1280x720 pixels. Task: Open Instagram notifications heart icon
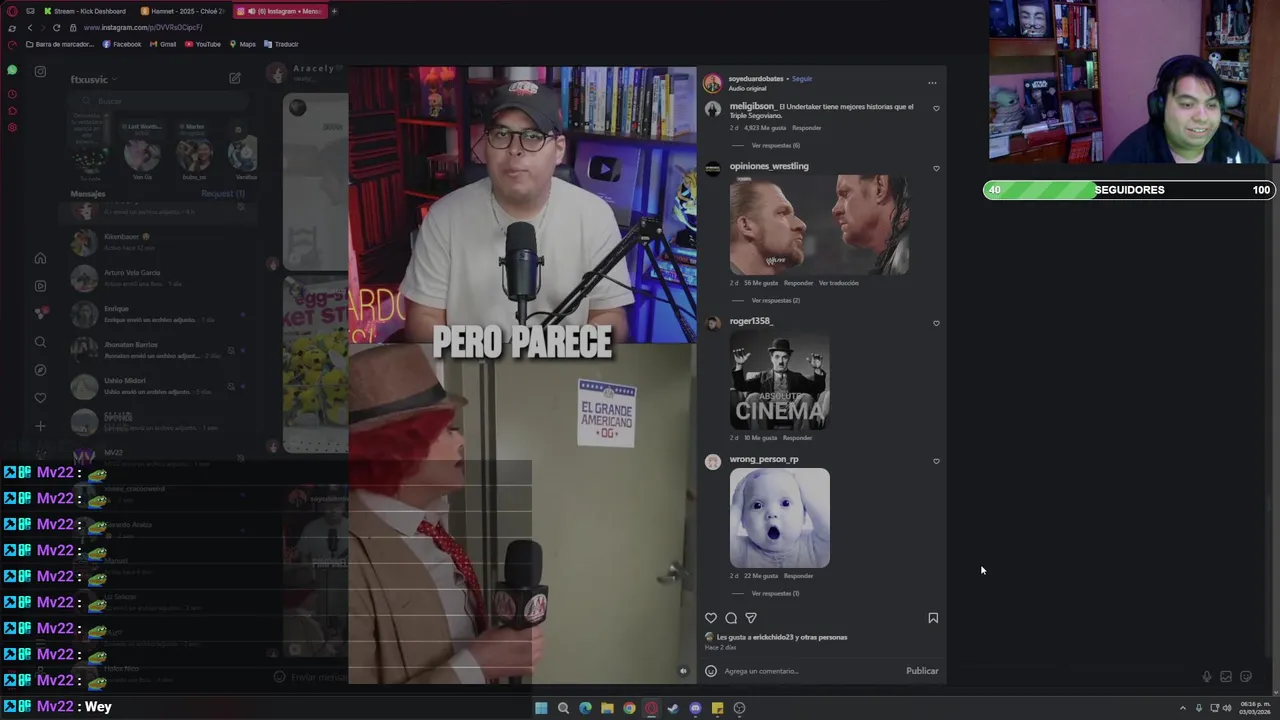40,398
